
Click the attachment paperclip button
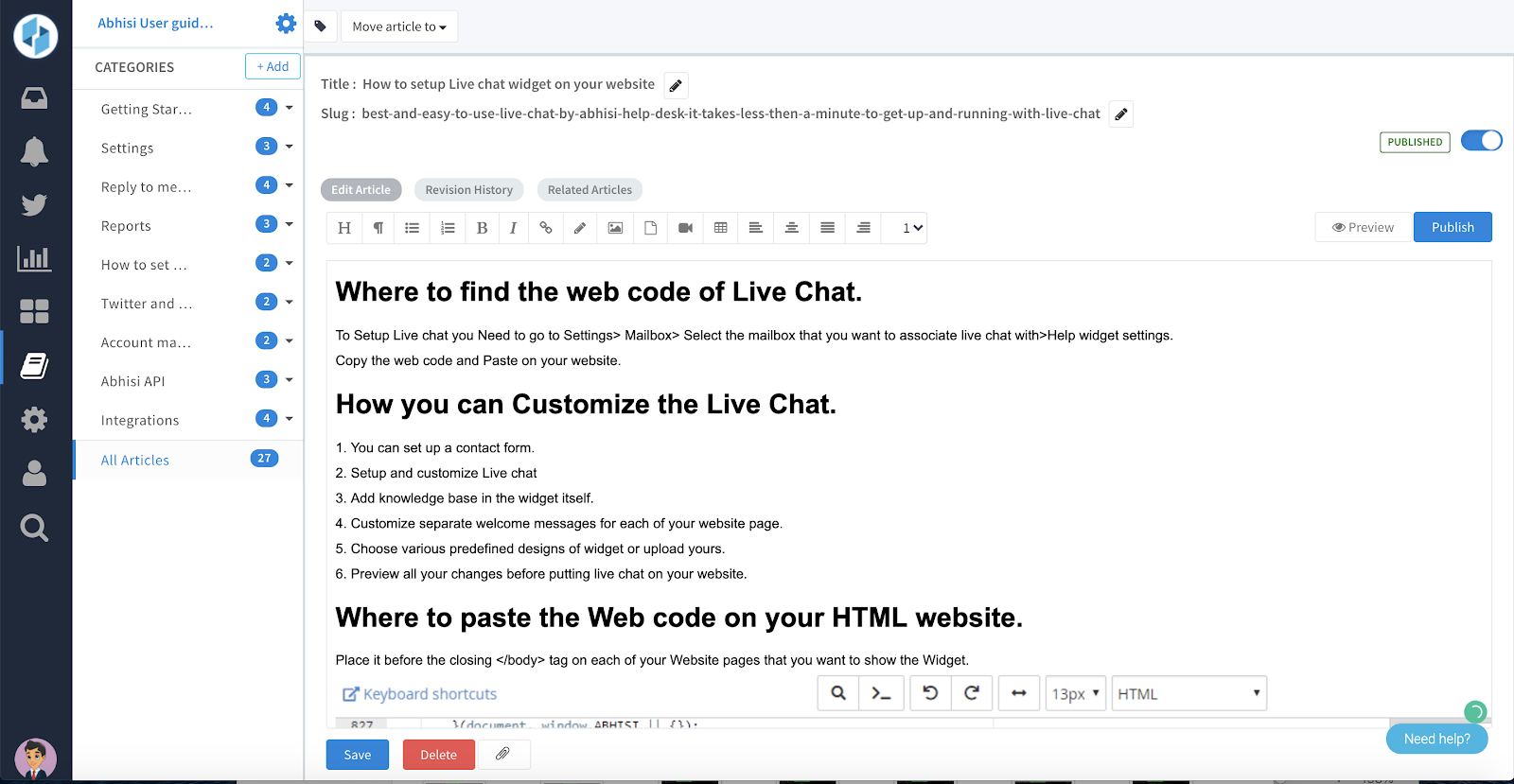coord(503,755)
